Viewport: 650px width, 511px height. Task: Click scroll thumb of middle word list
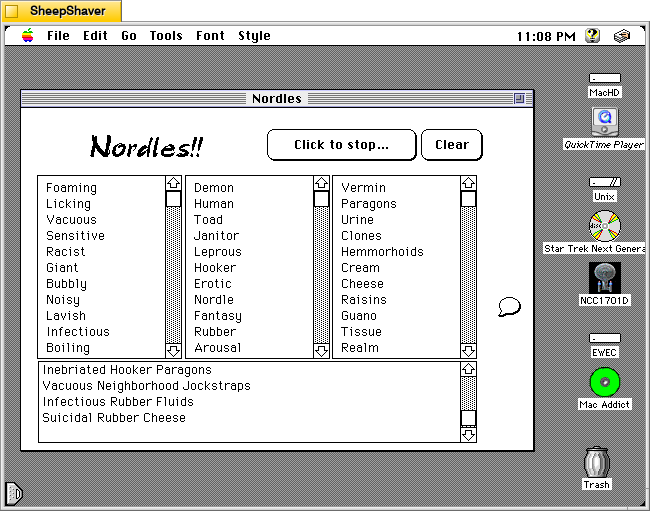pyautogui.click(x=321, y=199)
